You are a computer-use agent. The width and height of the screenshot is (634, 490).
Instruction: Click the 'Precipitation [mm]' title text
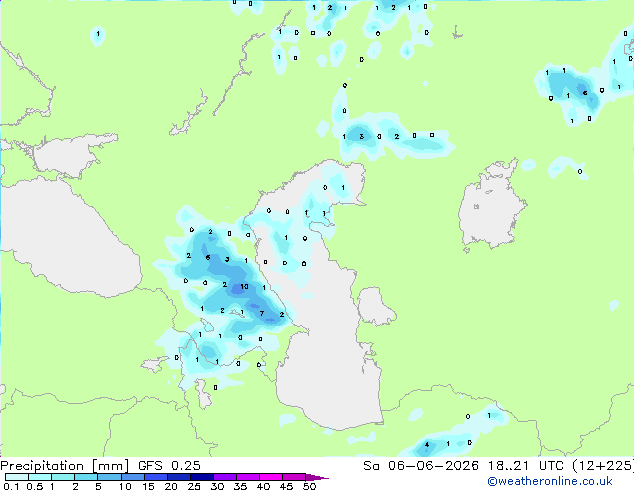click(x=65, y=466)
